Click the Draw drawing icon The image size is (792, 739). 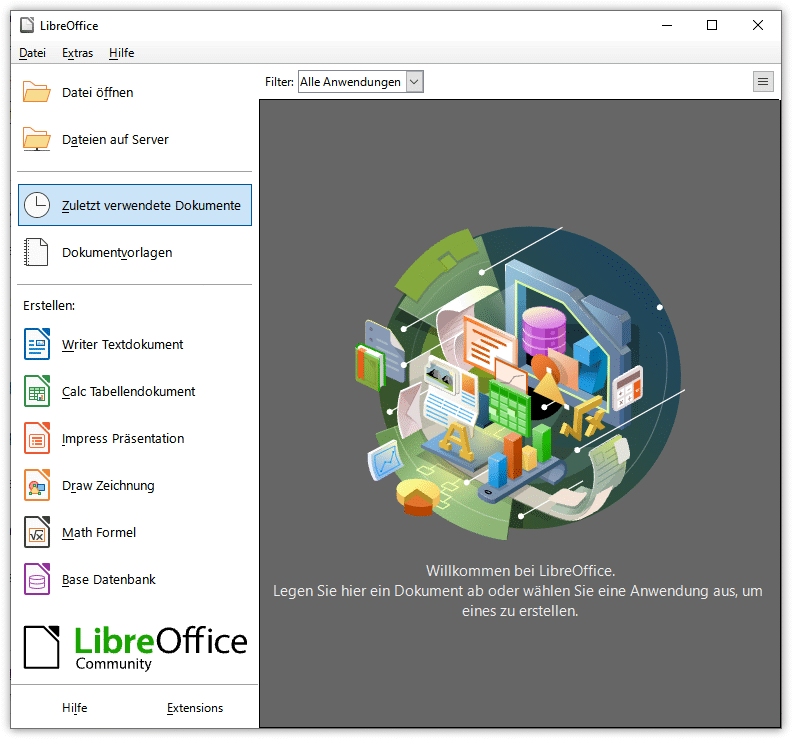(x=37, y=485)
